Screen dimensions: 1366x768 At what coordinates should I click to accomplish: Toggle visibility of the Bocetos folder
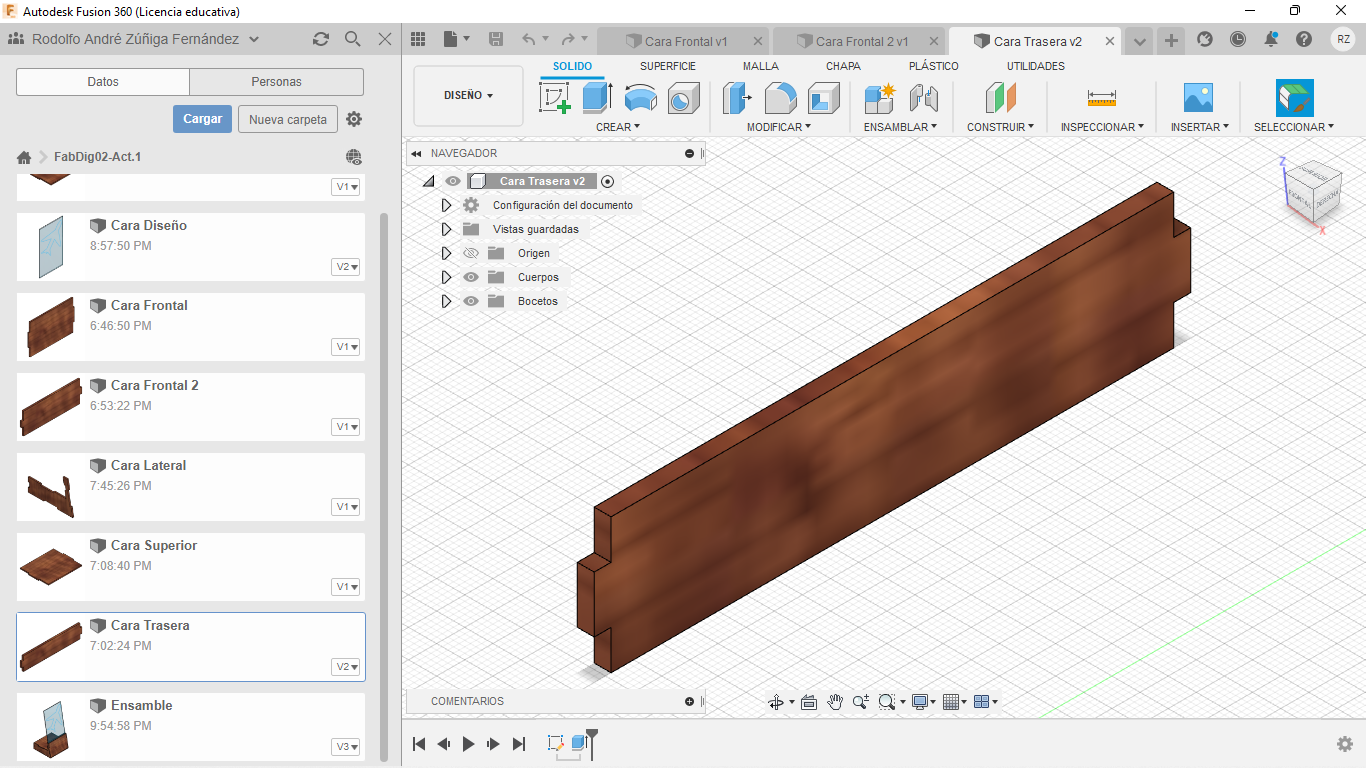point(471,301)
